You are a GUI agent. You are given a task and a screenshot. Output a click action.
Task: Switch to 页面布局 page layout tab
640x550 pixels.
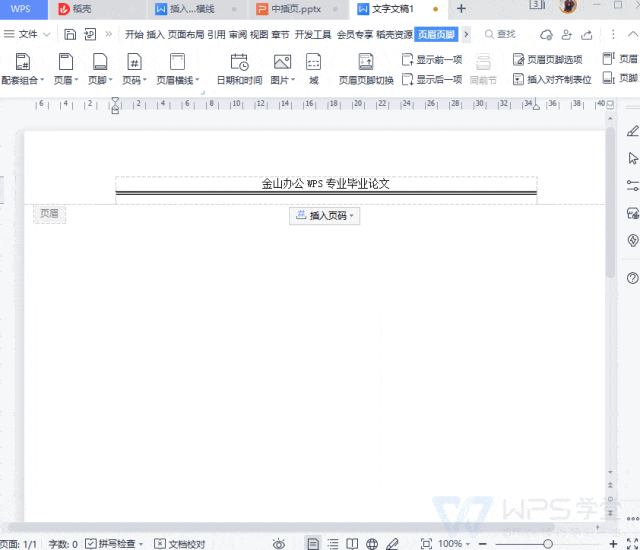tap(186, 34)
